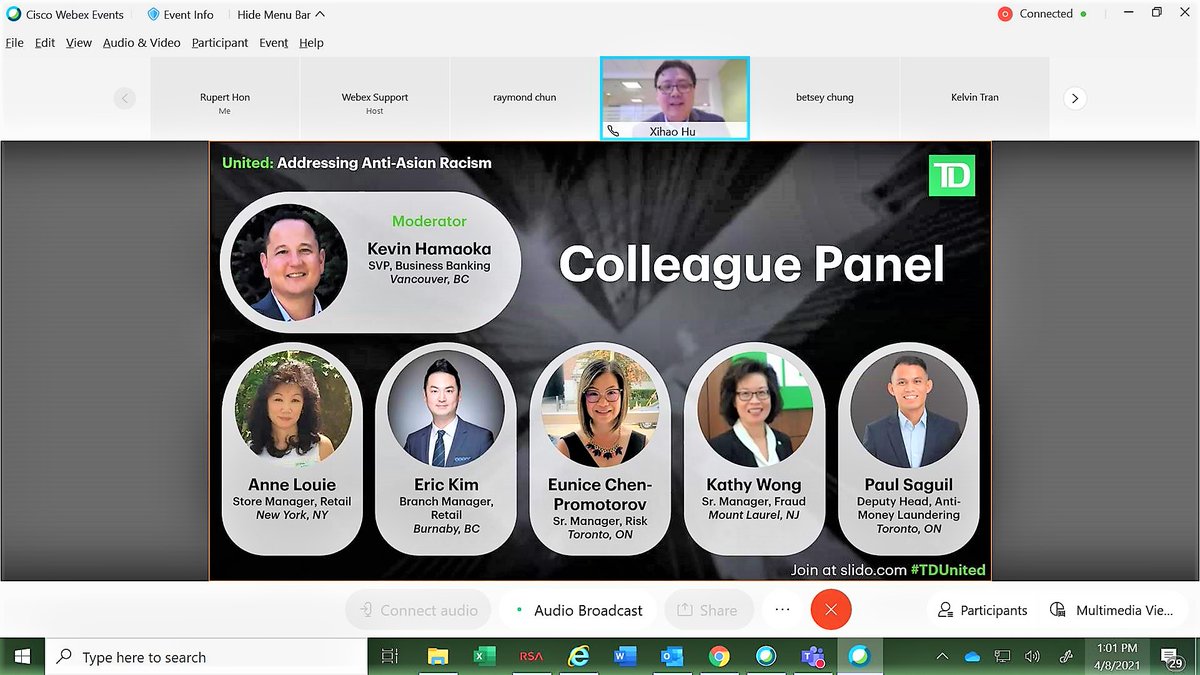Open the first Webex icon beside Chrome
The height and width of the screenshot is (675, 1200).
(766, 657)
